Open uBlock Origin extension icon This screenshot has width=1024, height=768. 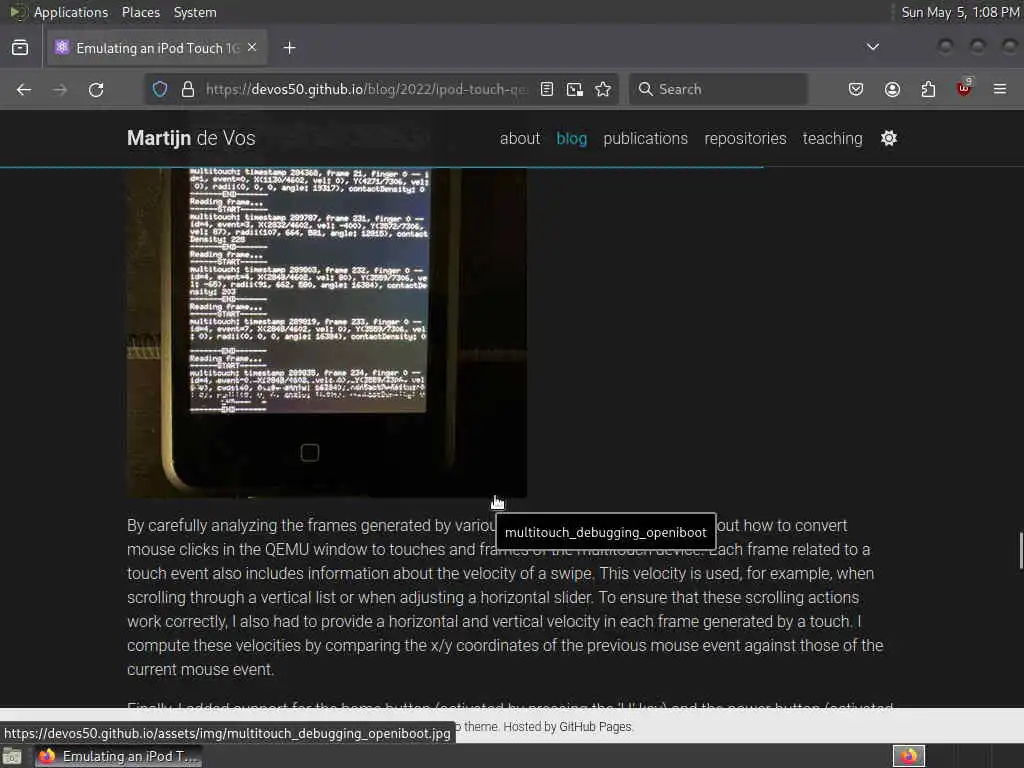tap(964, 88)
